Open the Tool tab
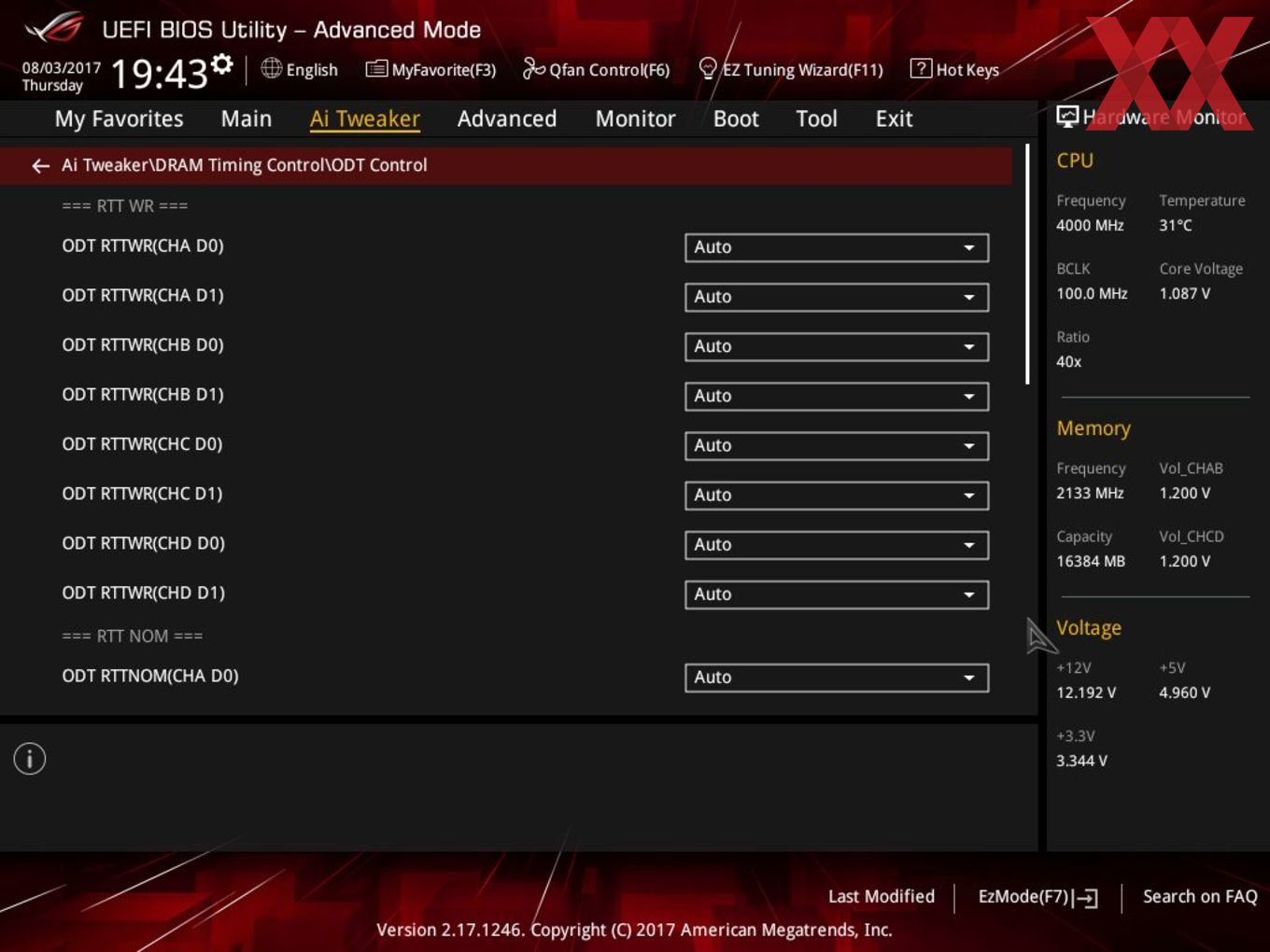The width and height of the screenshot is (1270, 952). click(816, 119)
